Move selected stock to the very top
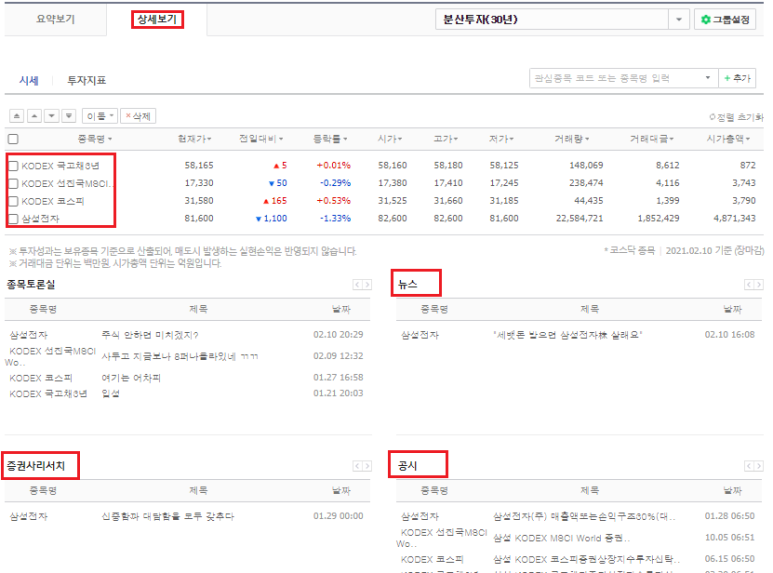Screen dimensions: 773x573 coord(17,116)
